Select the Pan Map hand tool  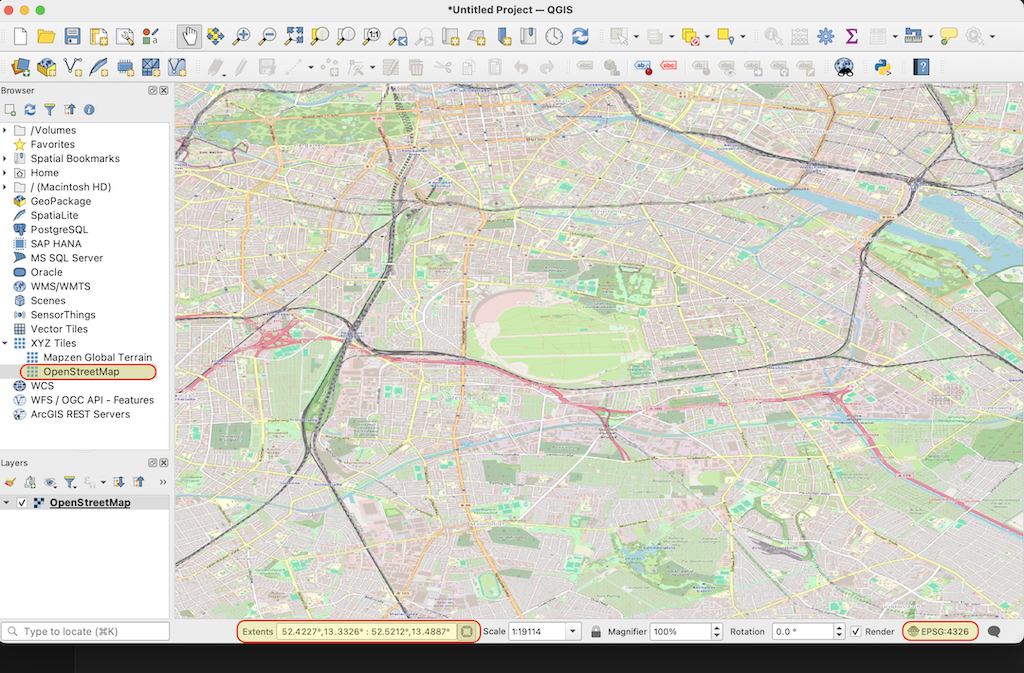189,36
